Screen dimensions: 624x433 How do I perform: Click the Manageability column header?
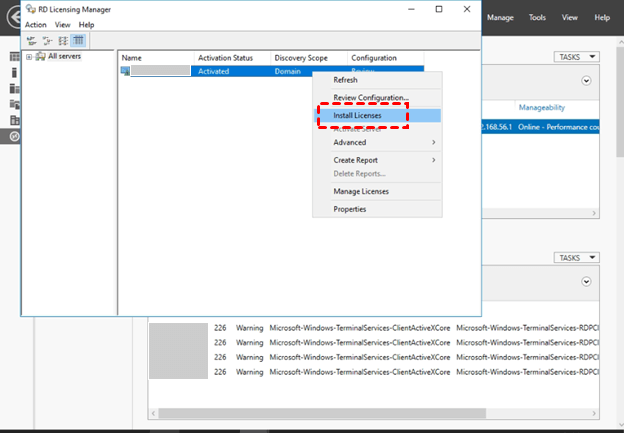tap(542, 106)
